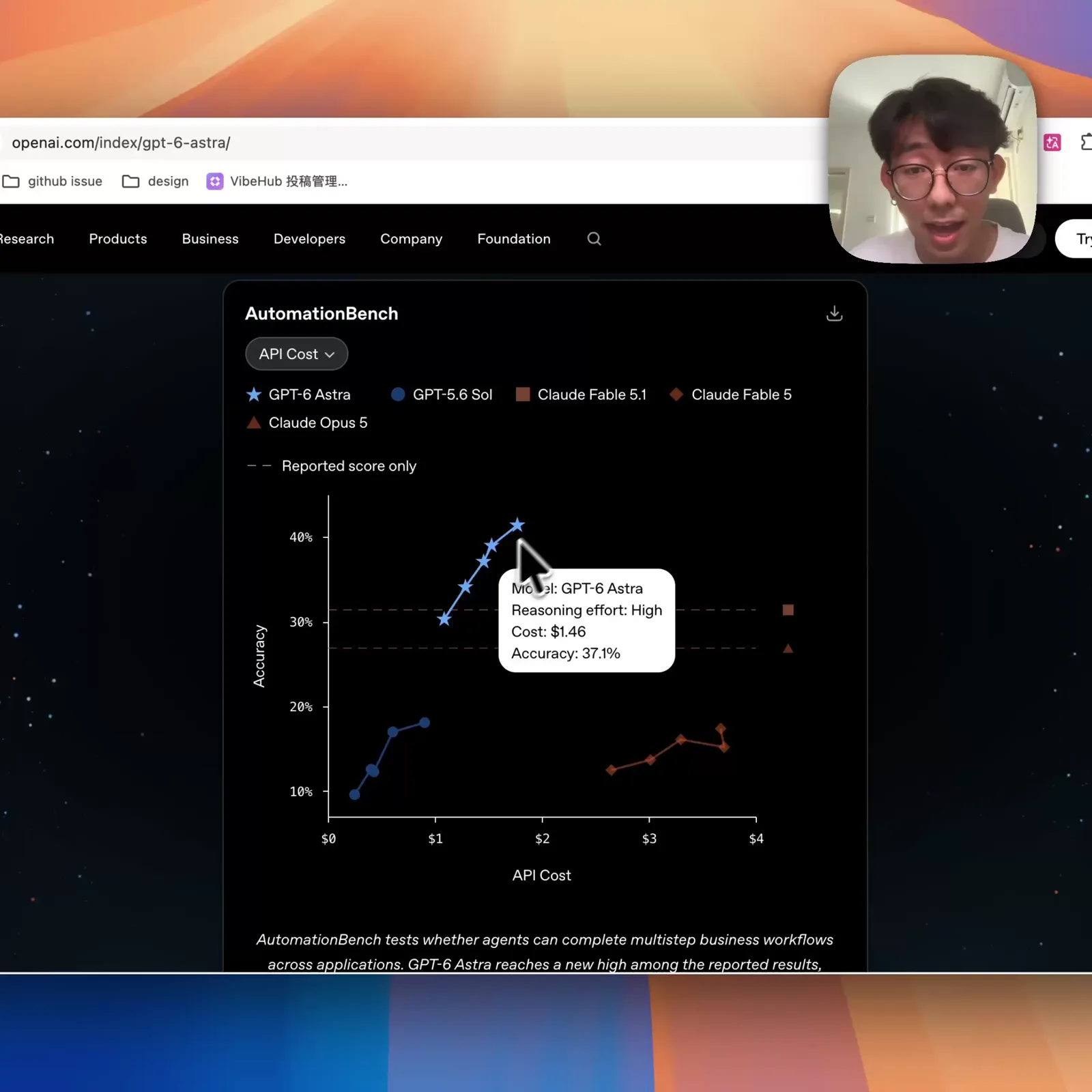Click the topmost Claude Fable 5 diamond
The height and width of the screenshot is (1092, 1092).
[721, 728]
